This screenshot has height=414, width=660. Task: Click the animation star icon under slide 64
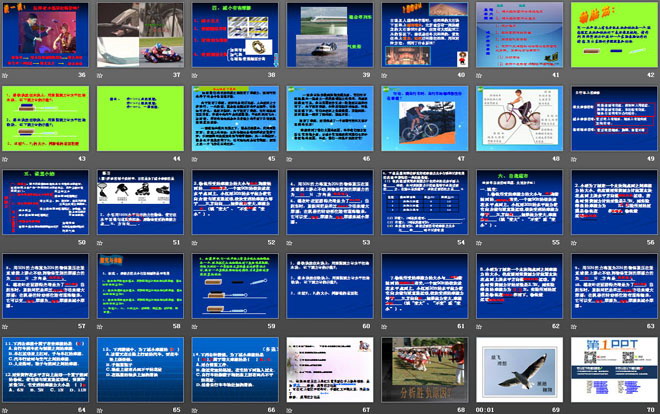5,410
